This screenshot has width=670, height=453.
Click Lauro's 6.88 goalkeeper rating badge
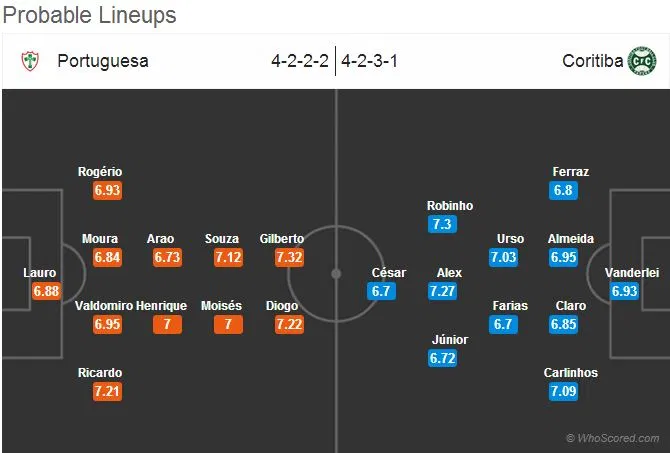(46, 291)
